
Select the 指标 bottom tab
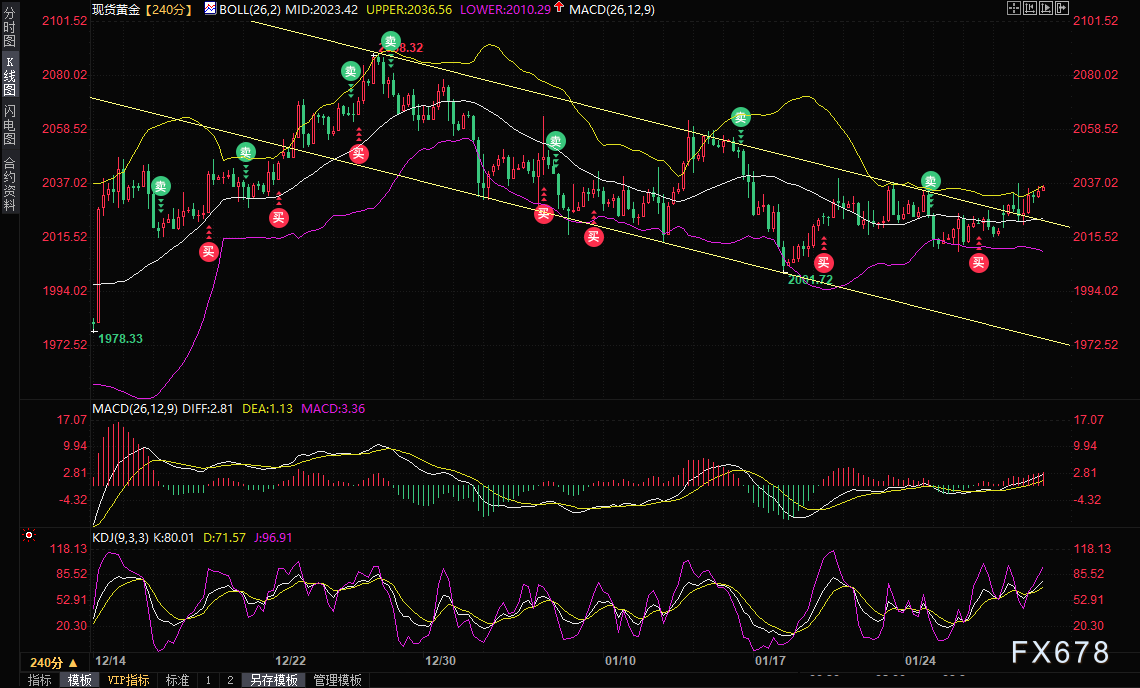pos(39,680)
